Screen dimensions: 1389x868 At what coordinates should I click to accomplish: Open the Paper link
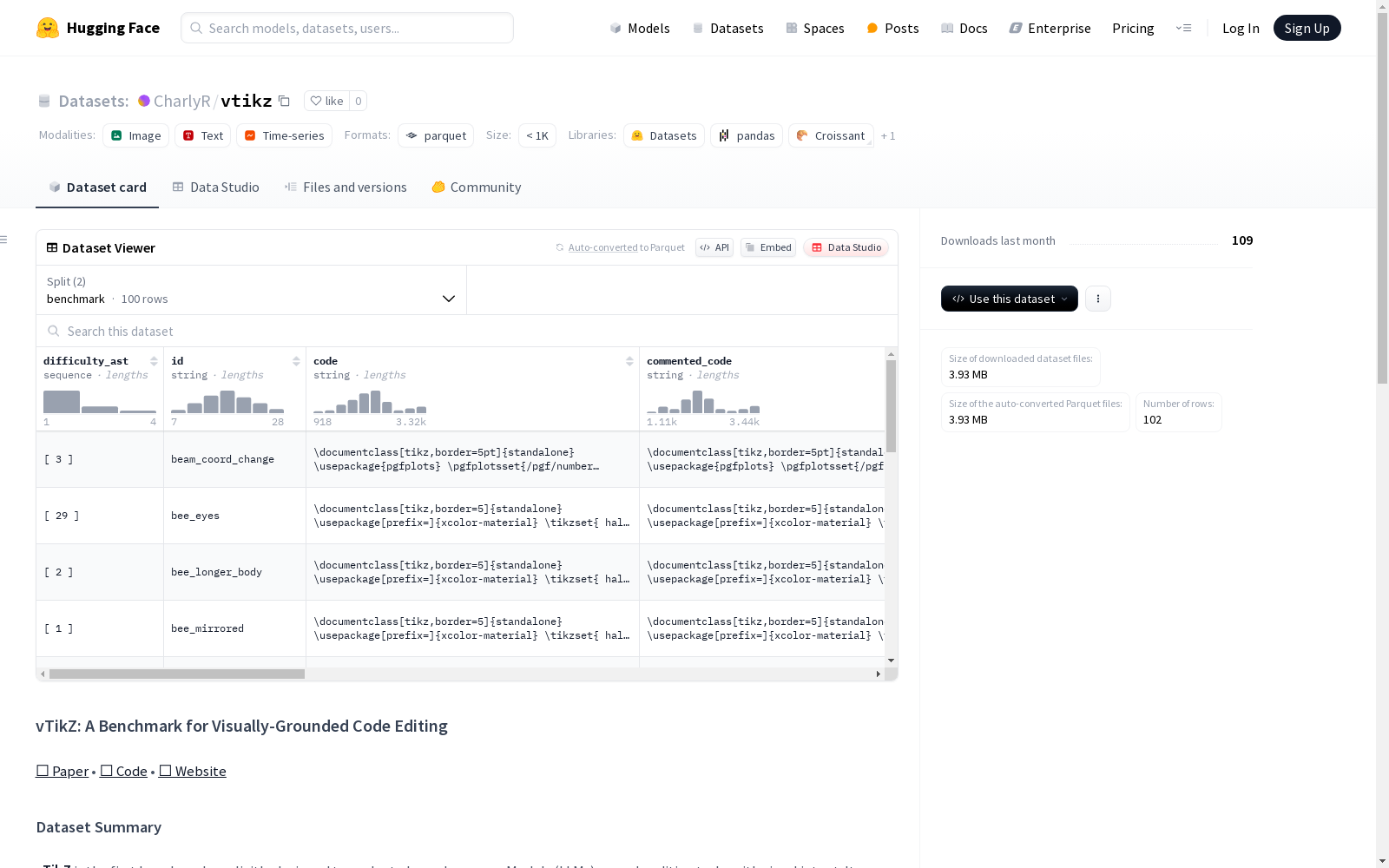63,771
